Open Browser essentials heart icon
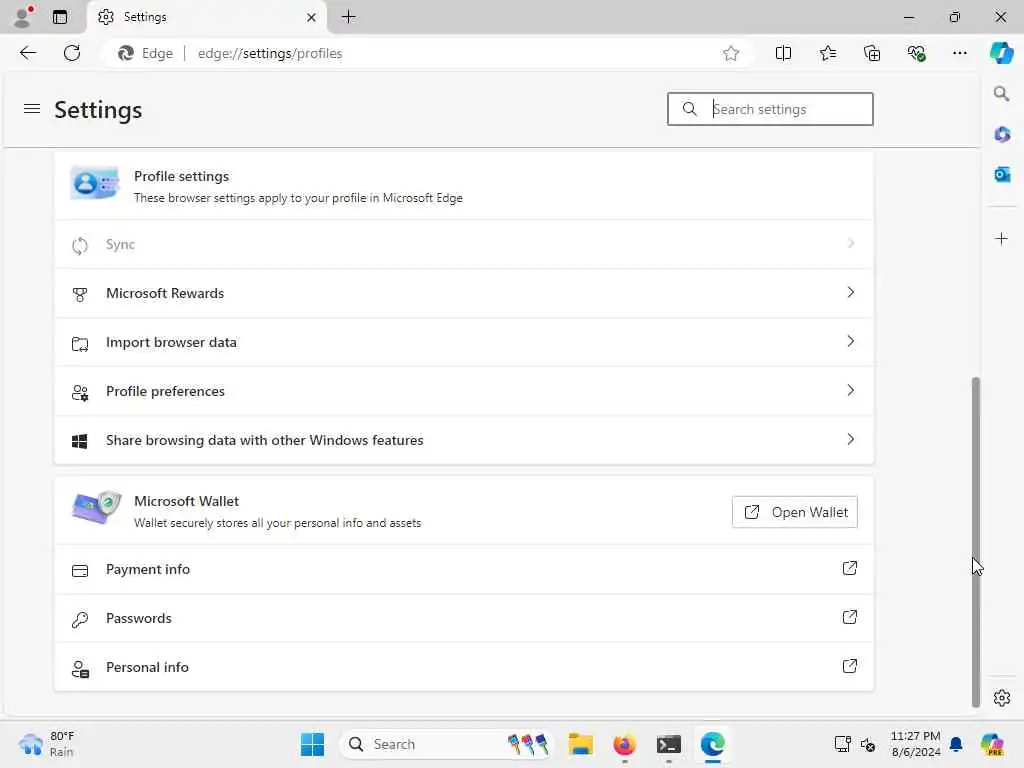This screenshot has height=768, width=1024. tap(916, 54)
